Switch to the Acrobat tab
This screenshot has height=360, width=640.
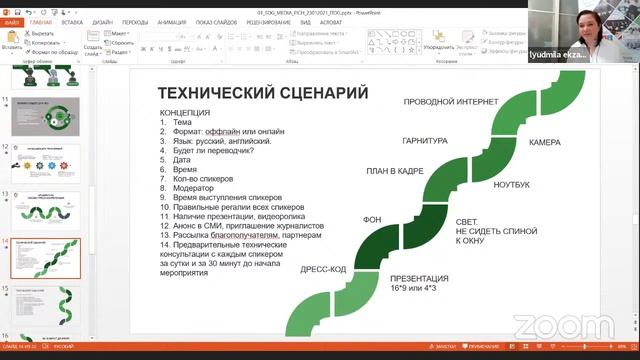pos(331,22)
